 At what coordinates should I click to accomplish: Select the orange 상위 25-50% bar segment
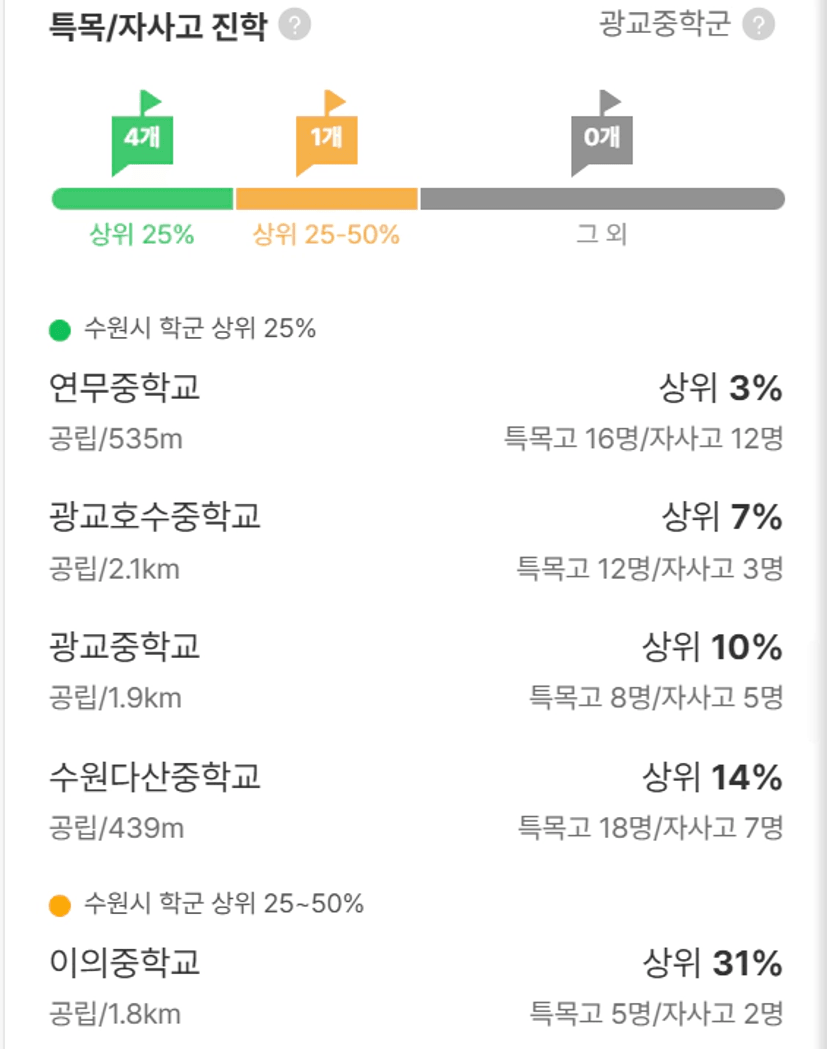[x=327, y=199]
